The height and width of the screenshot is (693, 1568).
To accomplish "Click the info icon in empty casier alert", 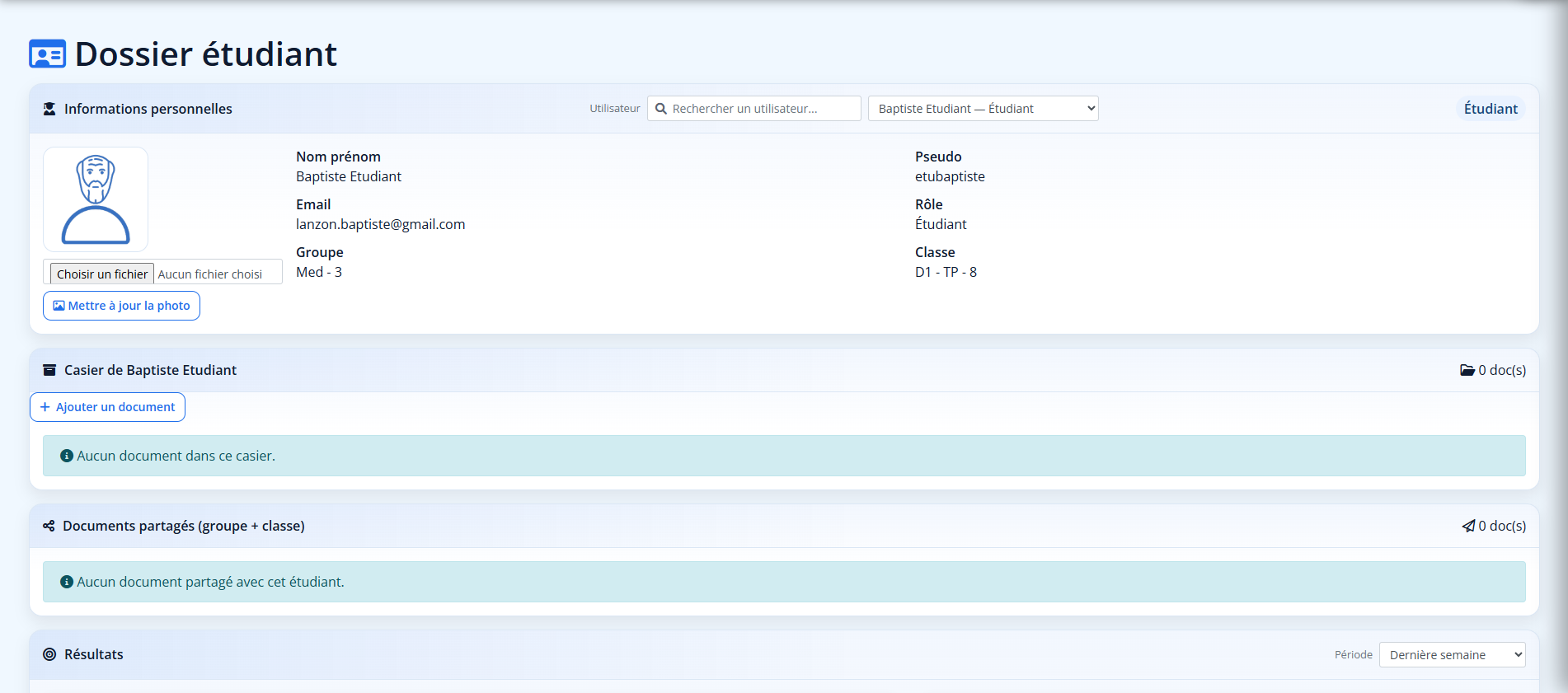I will tap(67, 456).
